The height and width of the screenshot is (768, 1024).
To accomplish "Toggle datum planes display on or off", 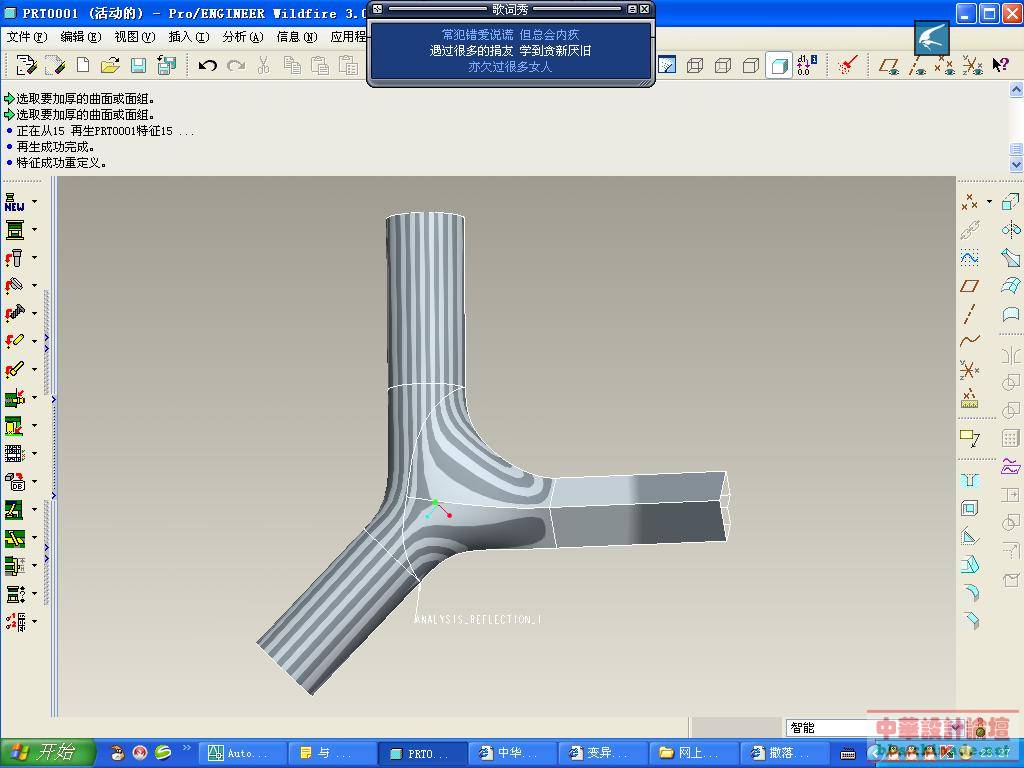I will pos(888,66).
